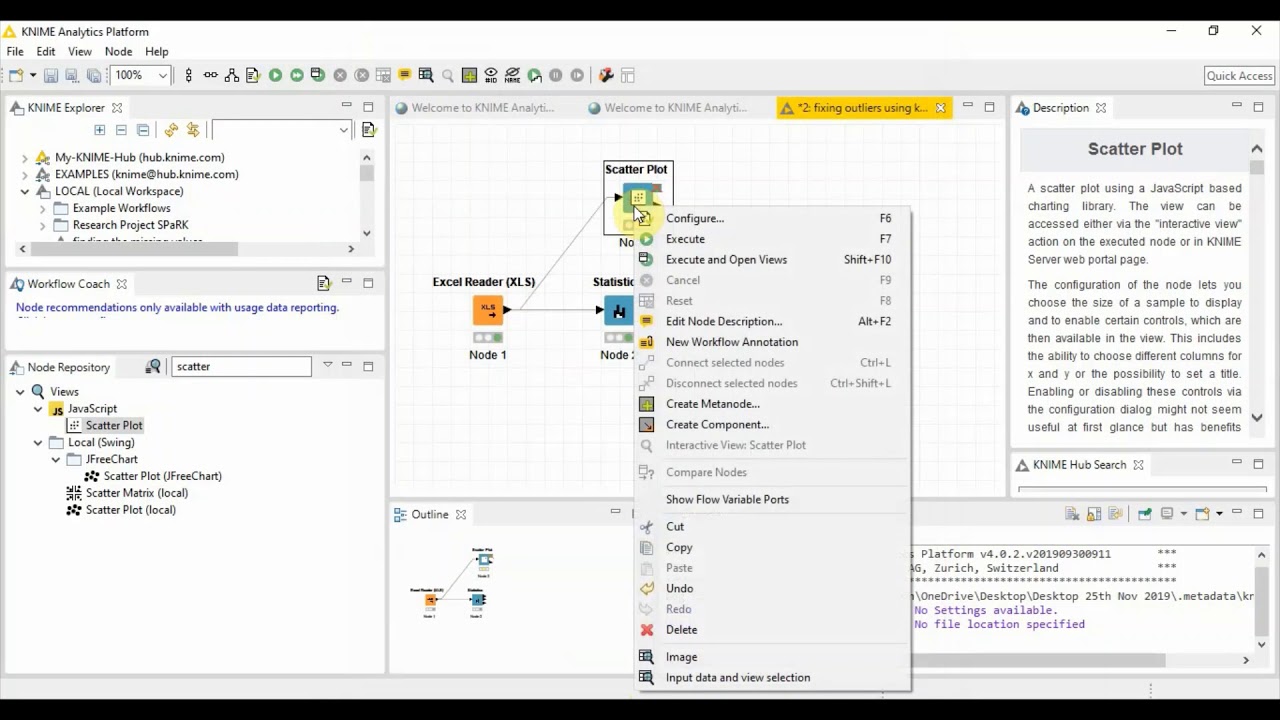The image size is (1280, 720).
Task: Switch to first Welcome to KNIME Analytics tab
Action: click(475, 108)
